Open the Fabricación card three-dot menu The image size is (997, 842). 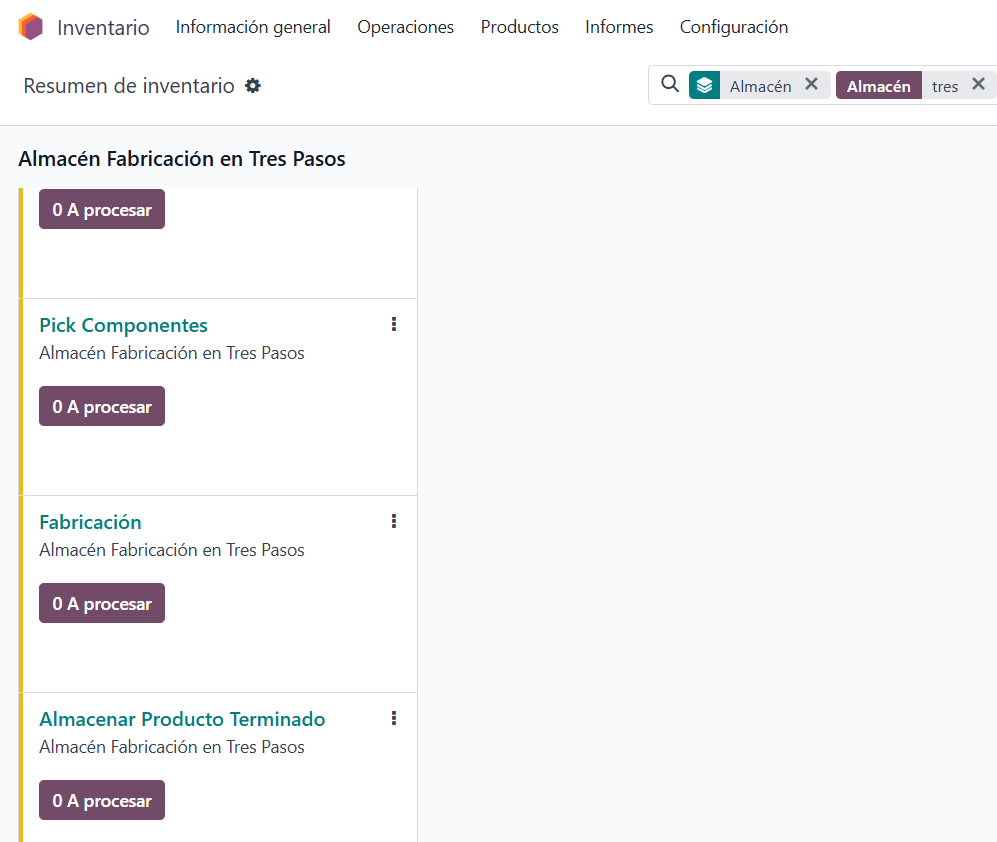click(394, 521)
